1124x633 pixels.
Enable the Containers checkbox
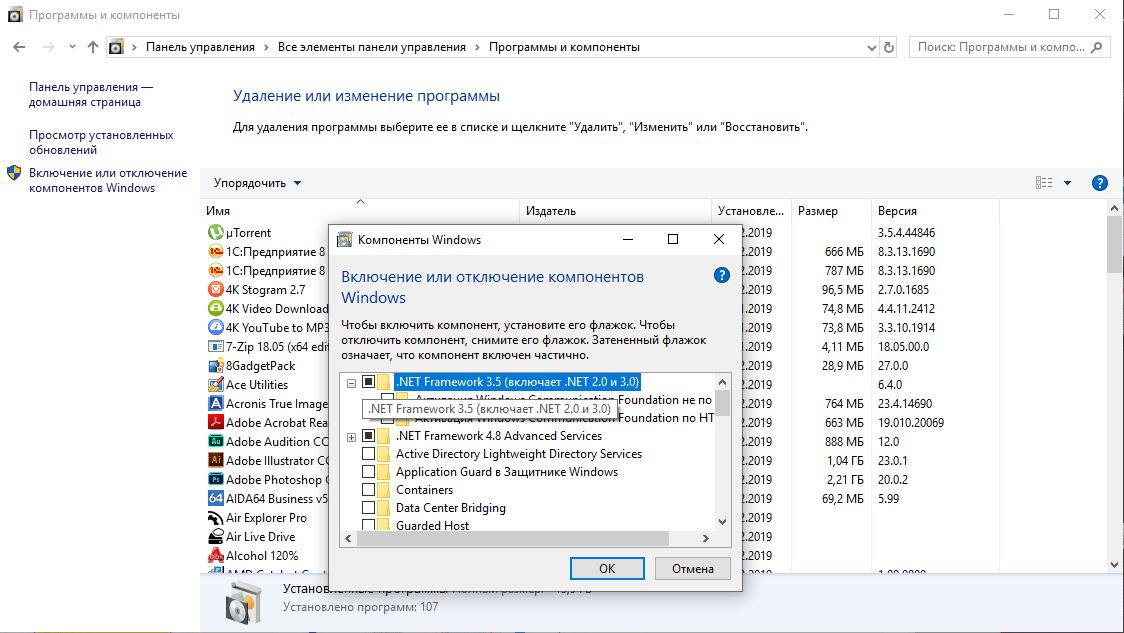pos(368,489)
